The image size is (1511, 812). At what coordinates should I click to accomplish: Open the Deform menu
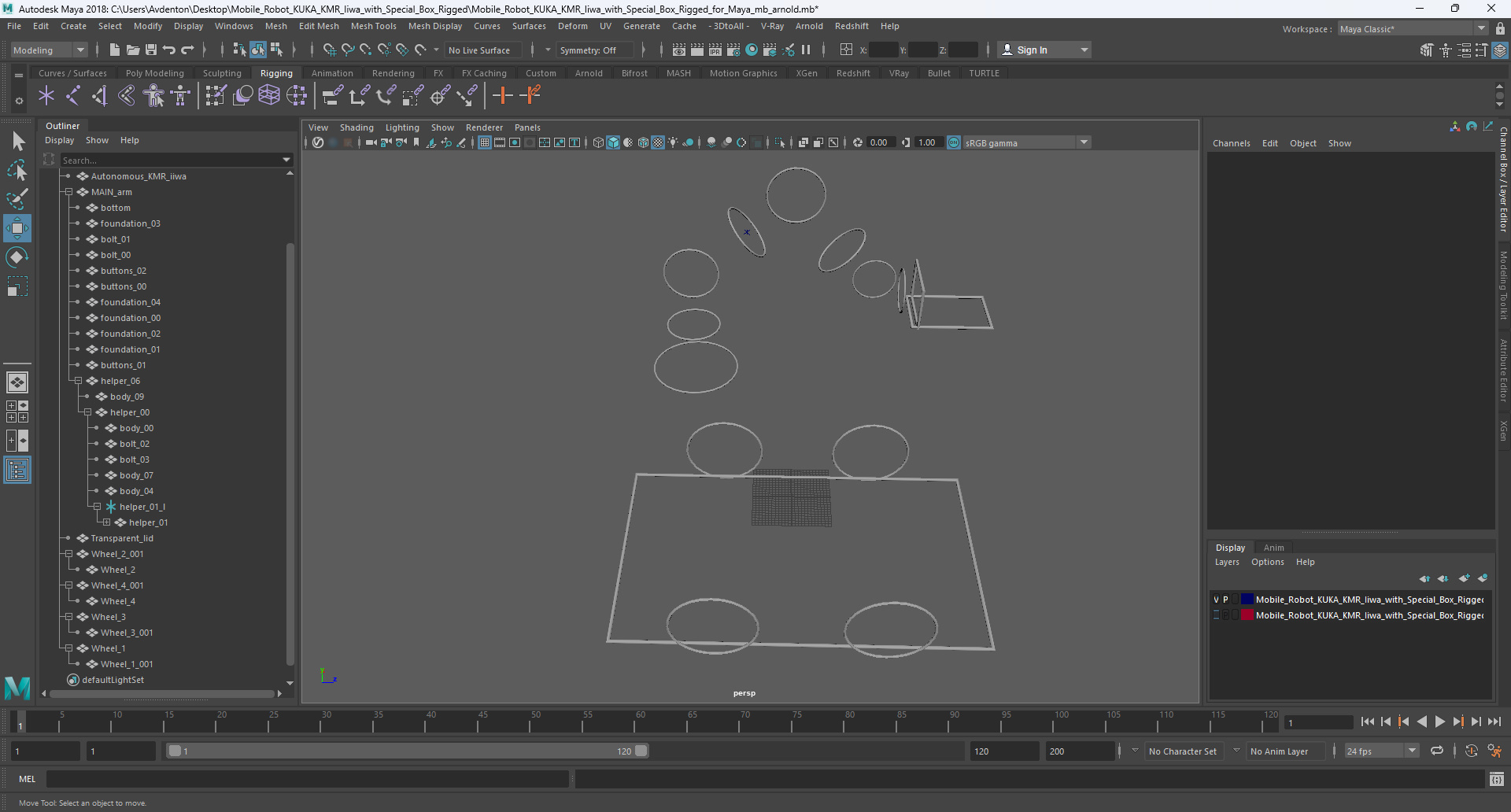point(573,26)
